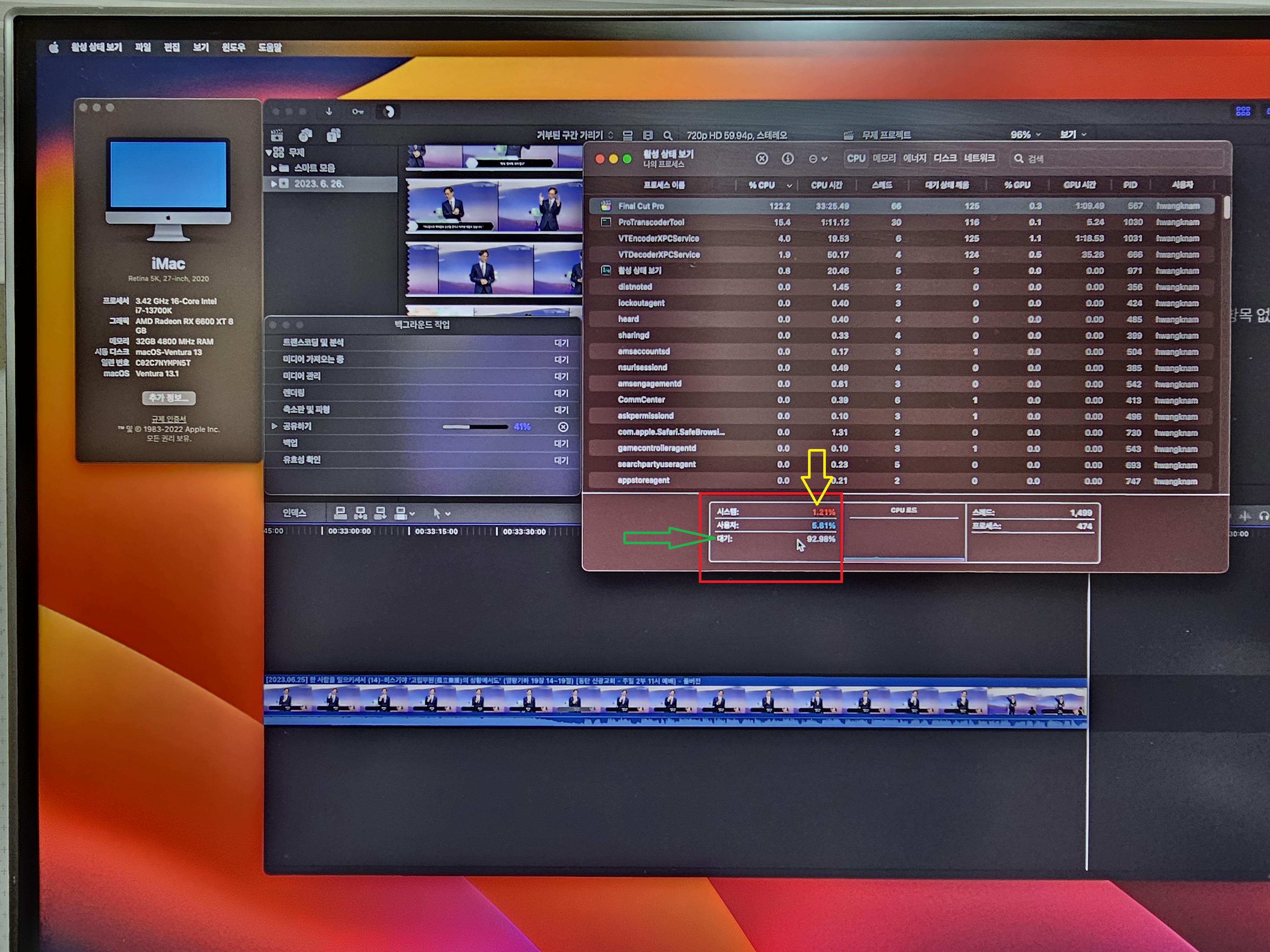Open the 편집 menu
Viewport: 1270px width, 952px height.
172,48
